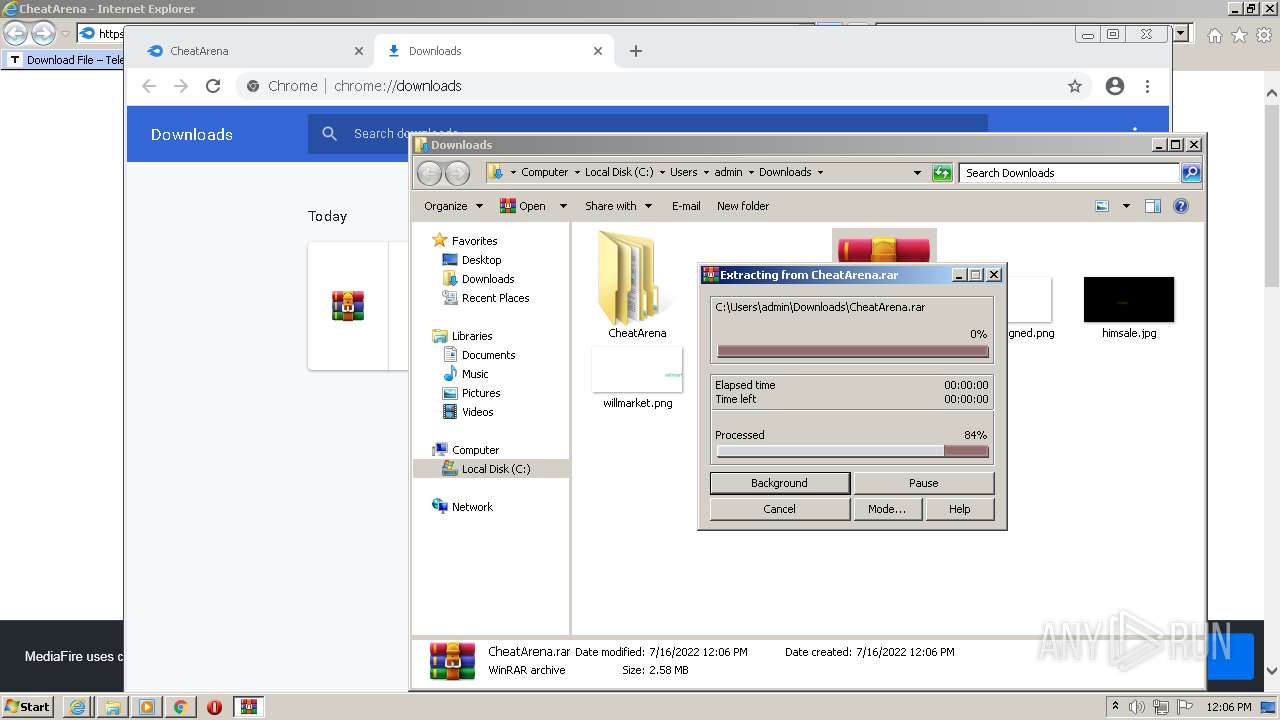Open the CheatArena folder in Downloads
Image resolution: width=1280 pixels, height=720 pixels.
tap(637, 285)
